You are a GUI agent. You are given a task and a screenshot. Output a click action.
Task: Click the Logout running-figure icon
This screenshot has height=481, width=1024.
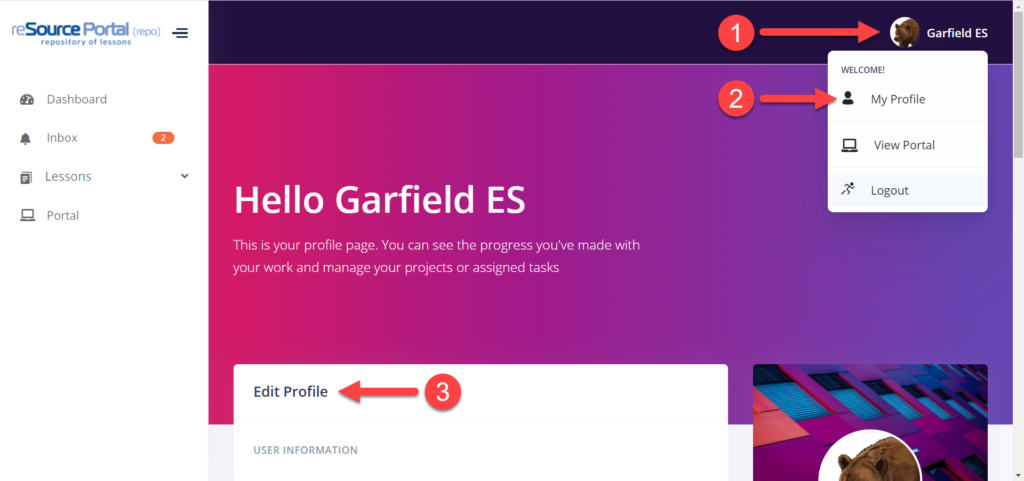point(848,189)
